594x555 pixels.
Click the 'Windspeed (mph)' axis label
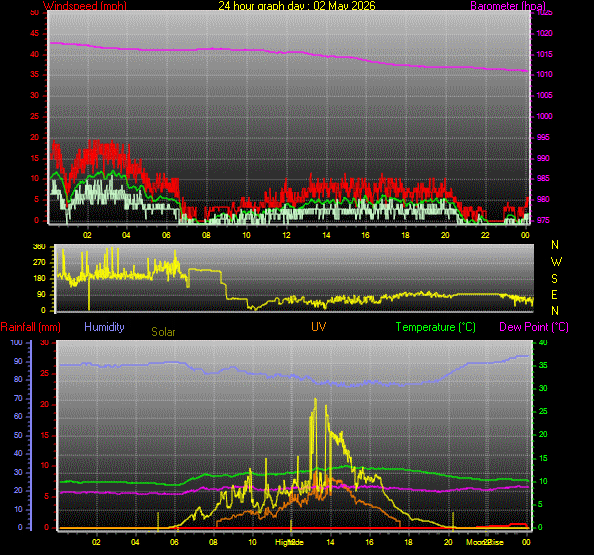(x=85, y=6)
